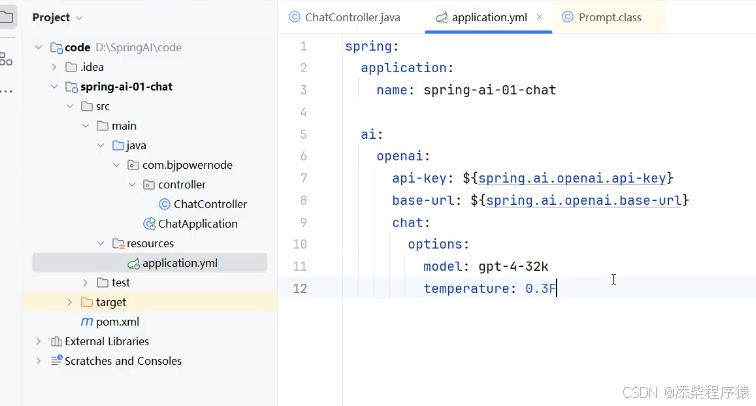
Task: Collapse the controller package
Action: (x=132, y=185)
